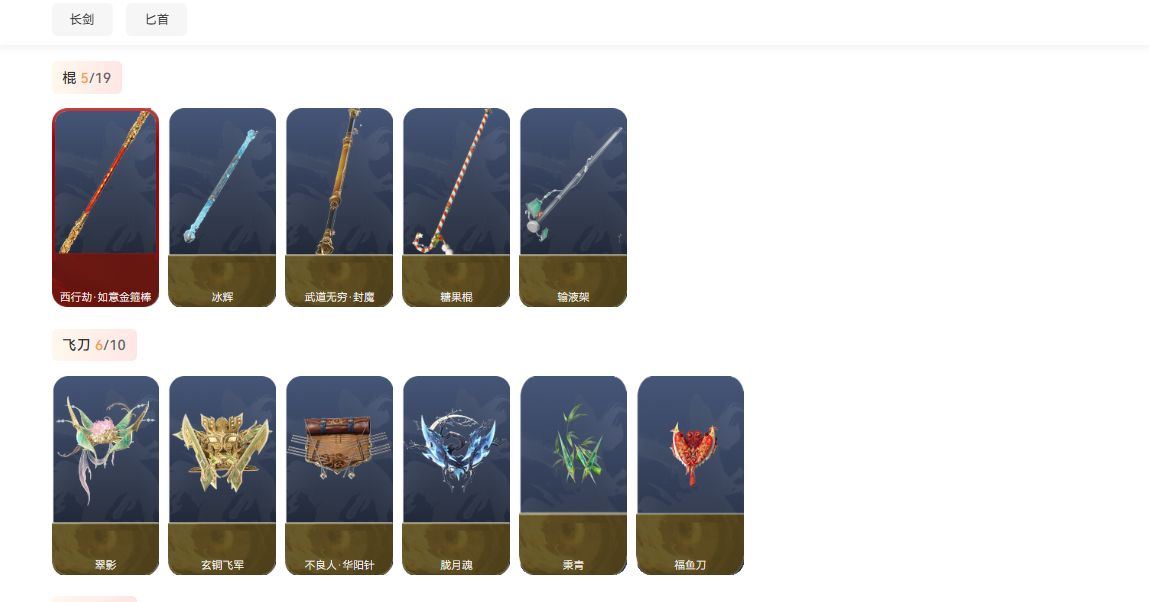
Task: Click the 胧月魂 name label
Action: 457,565
